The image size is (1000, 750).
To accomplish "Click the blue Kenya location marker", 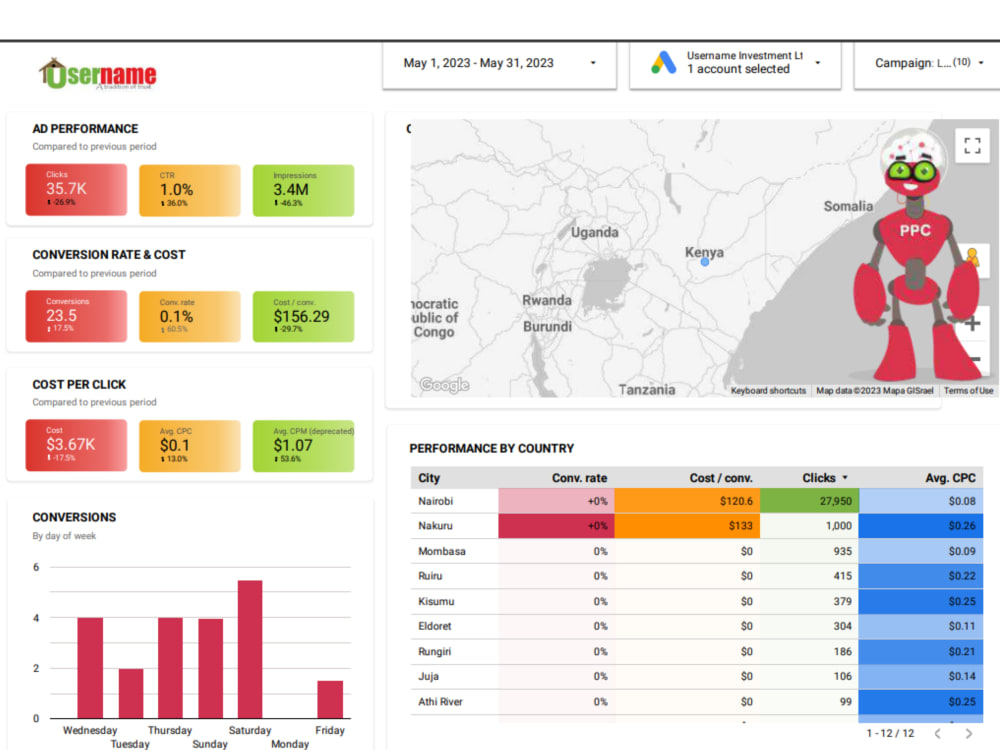I will (705, 261).
